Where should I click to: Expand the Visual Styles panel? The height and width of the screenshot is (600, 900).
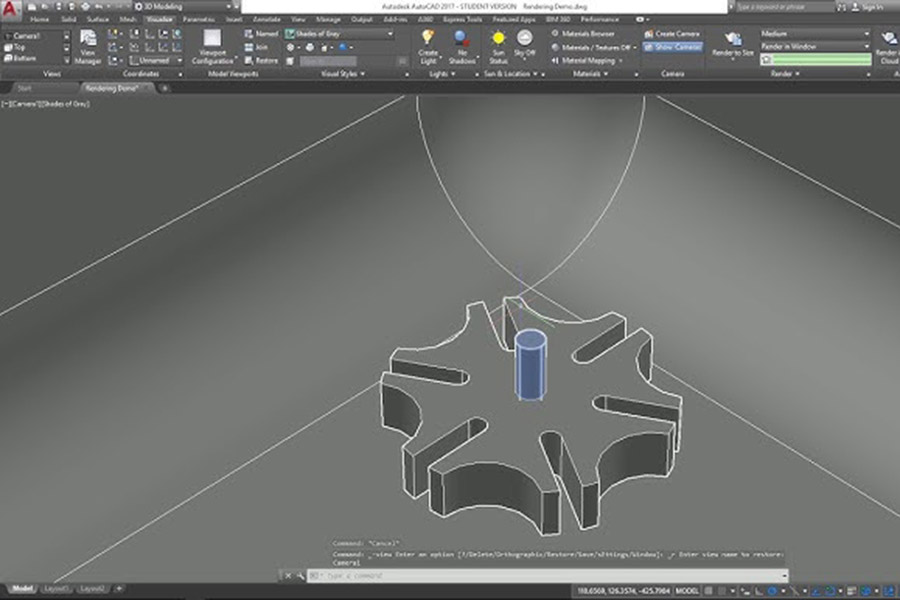tap(343, 74)
